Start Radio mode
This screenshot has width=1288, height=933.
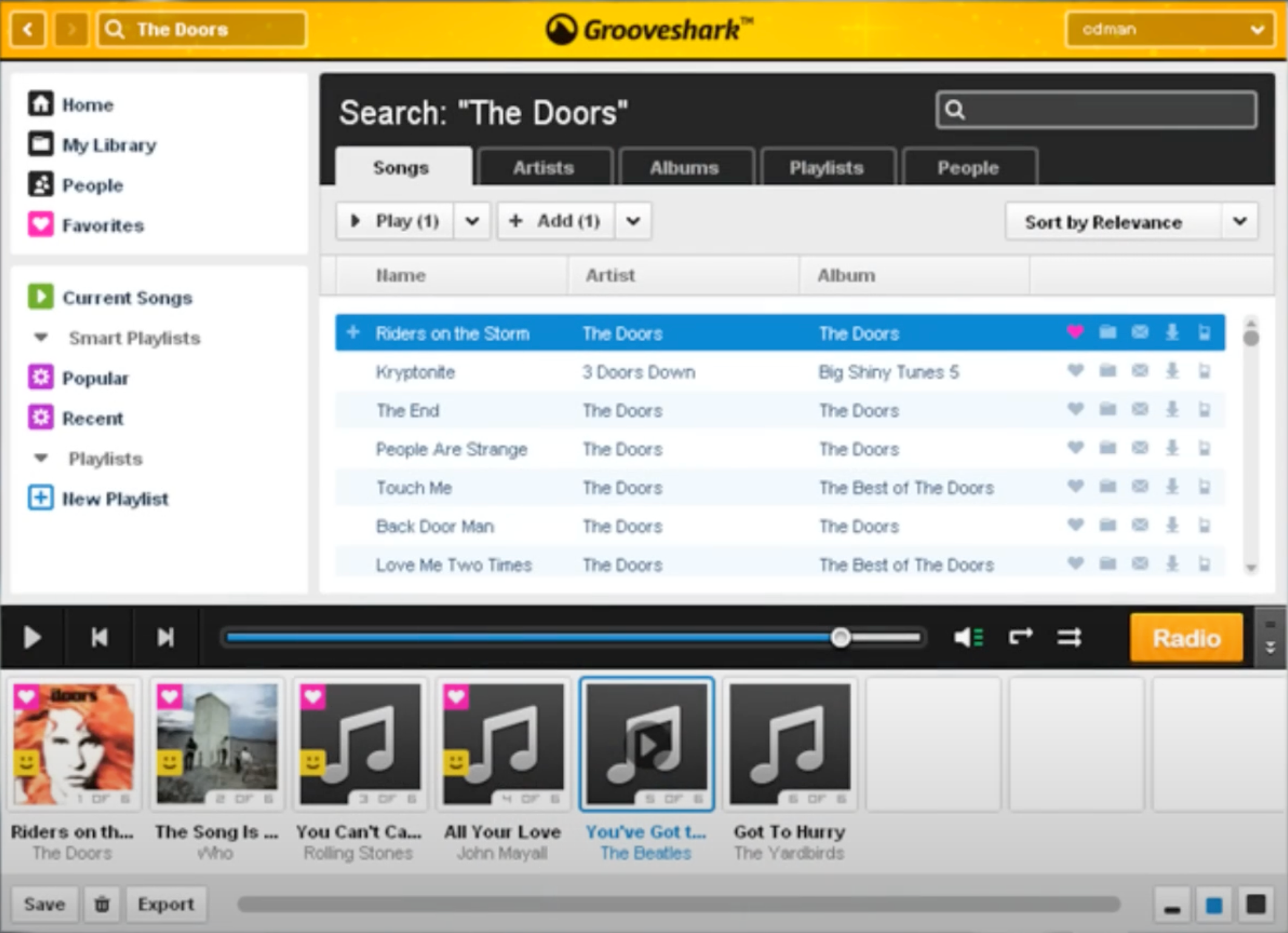tap(1186, 637)
